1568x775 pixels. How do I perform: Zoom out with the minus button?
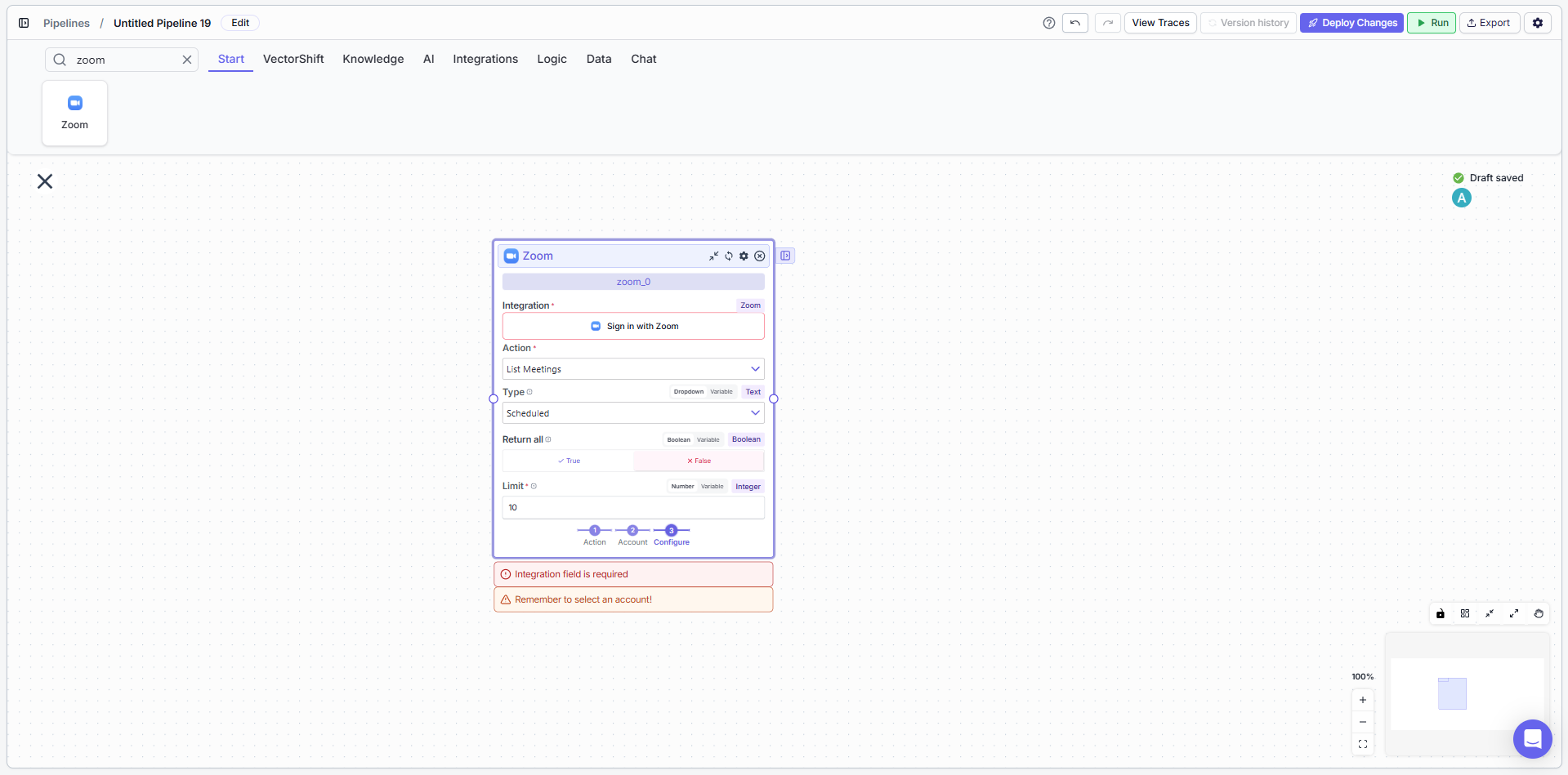pos(1363,722)
